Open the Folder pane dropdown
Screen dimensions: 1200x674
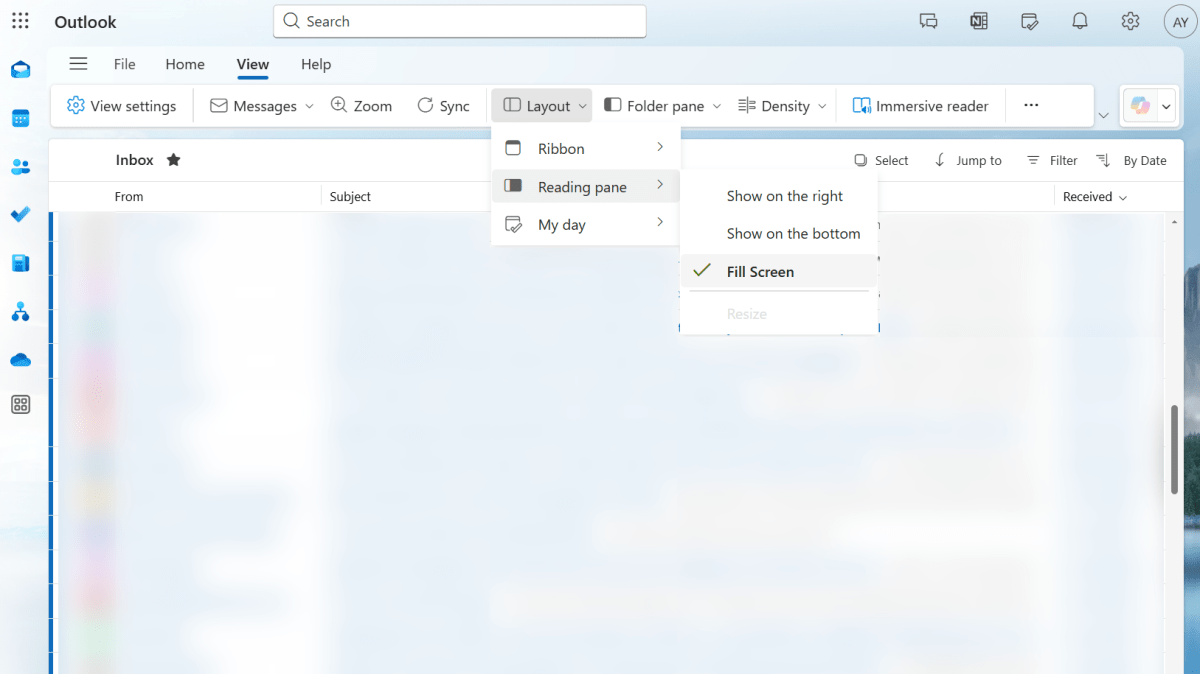[x=662, y=106]
